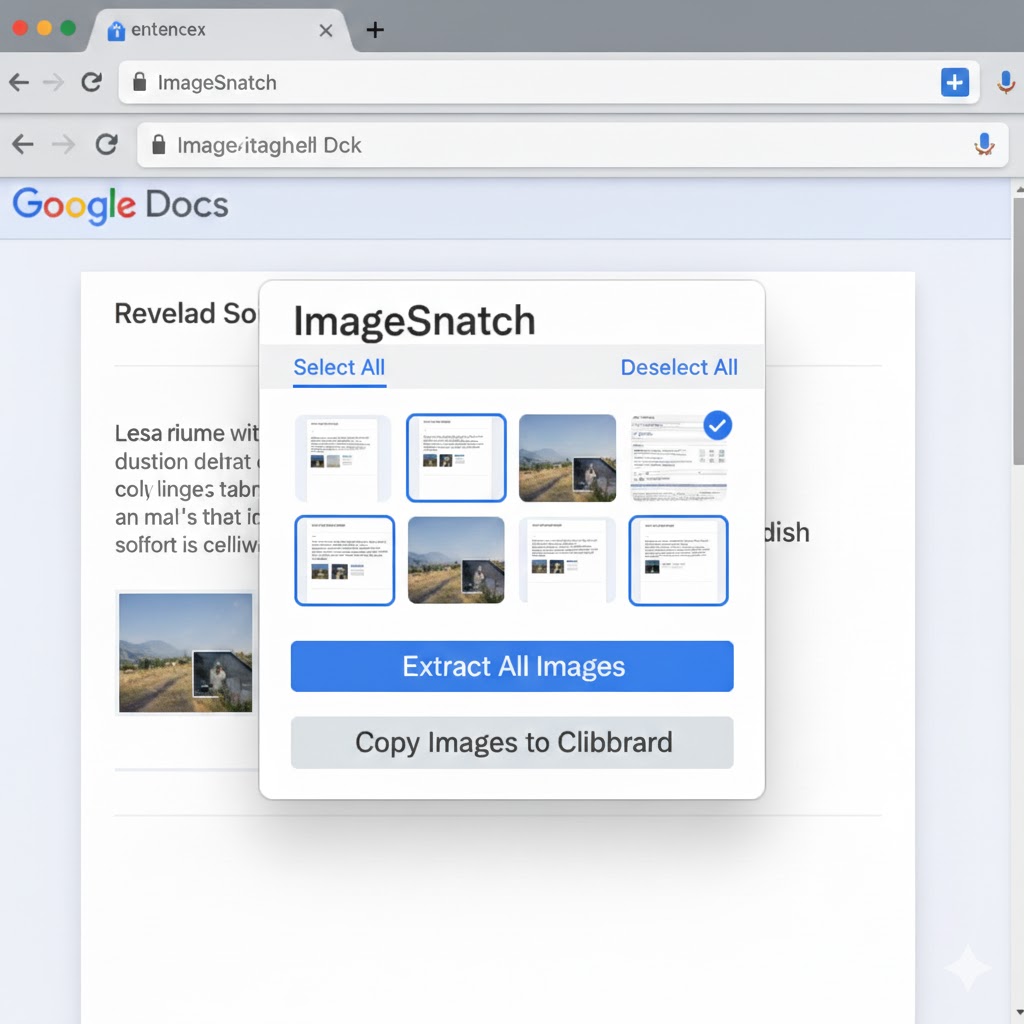Click the blue plus icon beside the address bar
The image size is (1024, 1024).
click(955, 82)
